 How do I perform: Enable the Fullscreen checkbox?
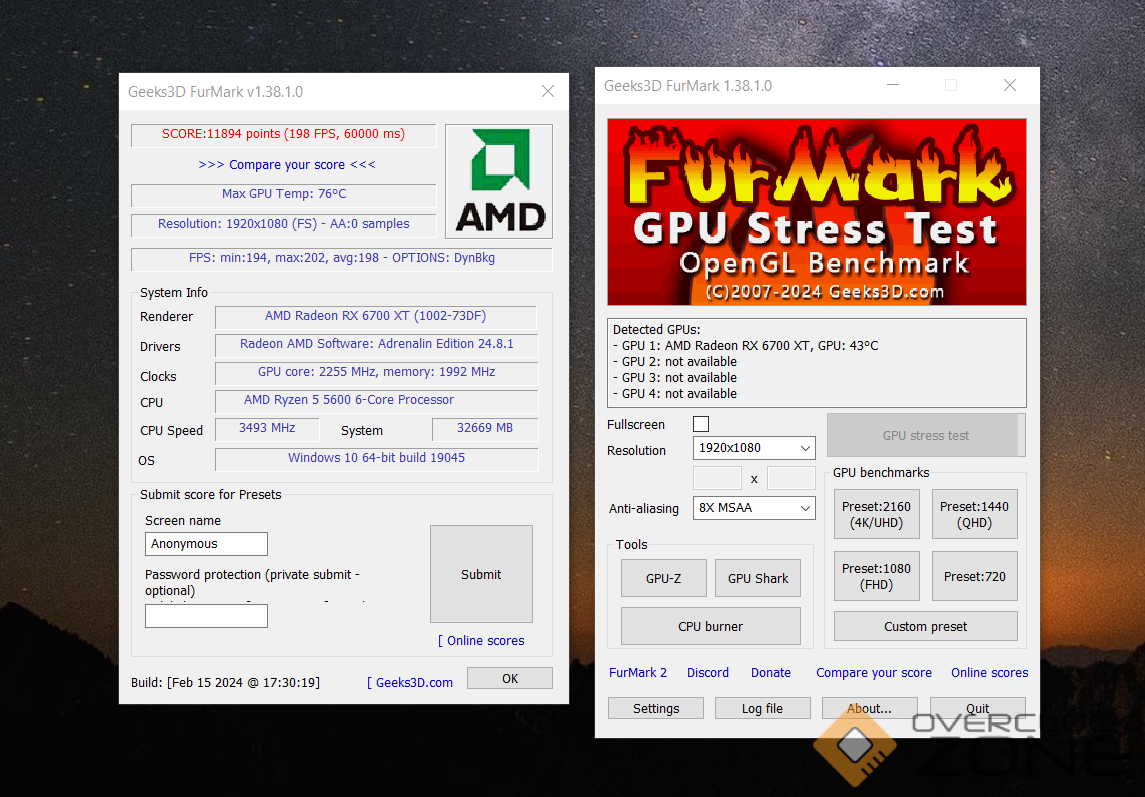(x=701, y=424)
